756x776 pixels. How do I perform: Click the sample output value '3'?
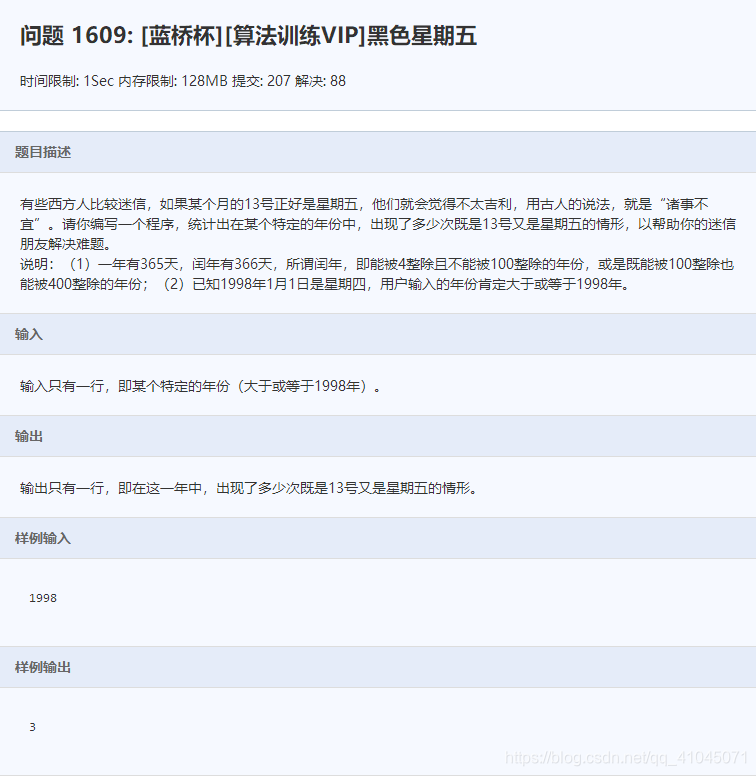(33, 727)
